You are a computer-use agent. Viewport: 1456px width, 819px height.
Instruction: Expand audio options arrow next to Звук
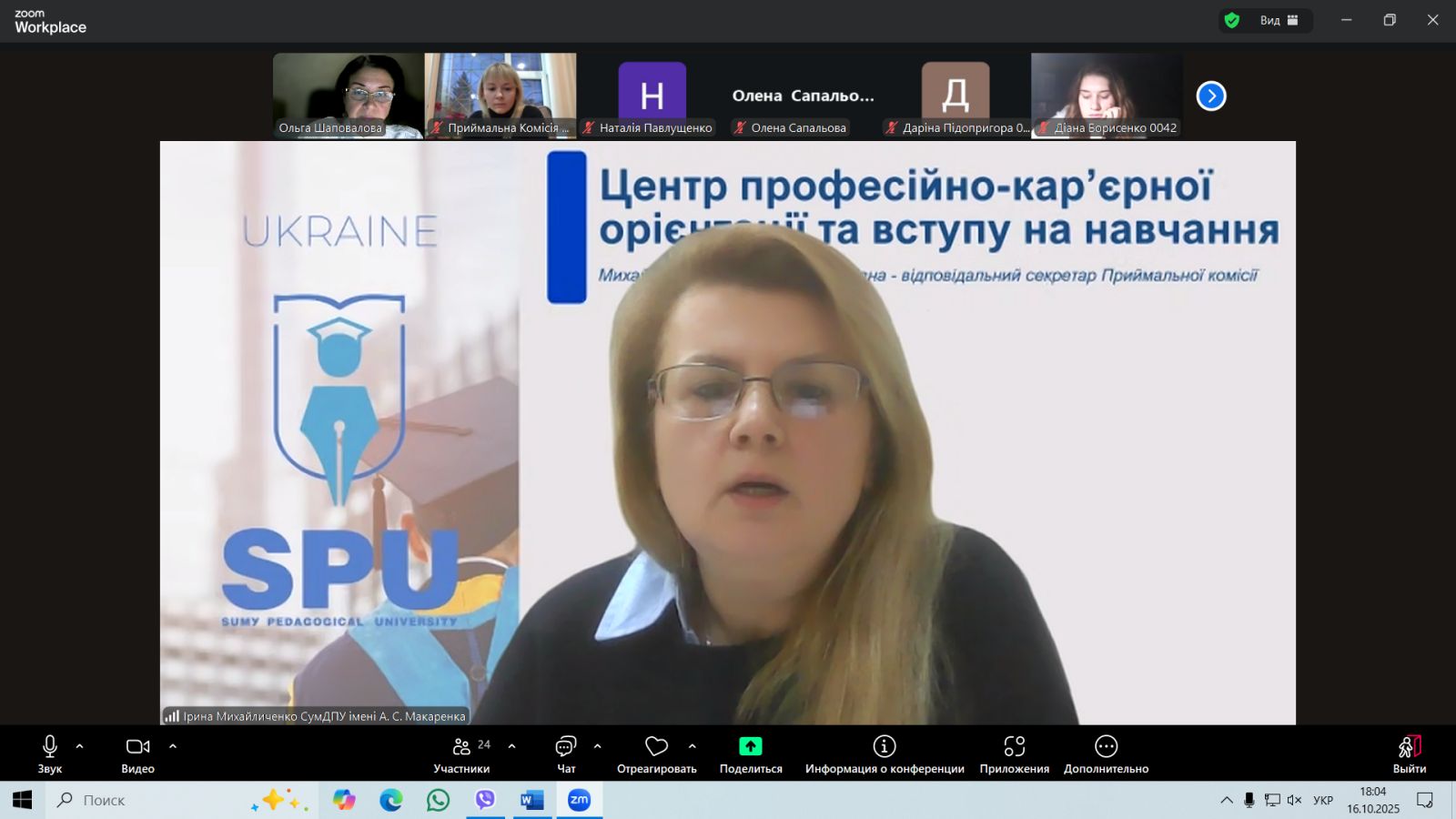tap(80, 746)
